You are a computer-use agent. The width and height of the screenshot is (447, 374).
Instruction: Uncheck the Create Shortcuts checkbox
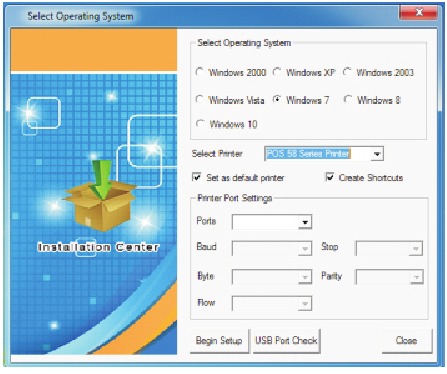(329, 177)
